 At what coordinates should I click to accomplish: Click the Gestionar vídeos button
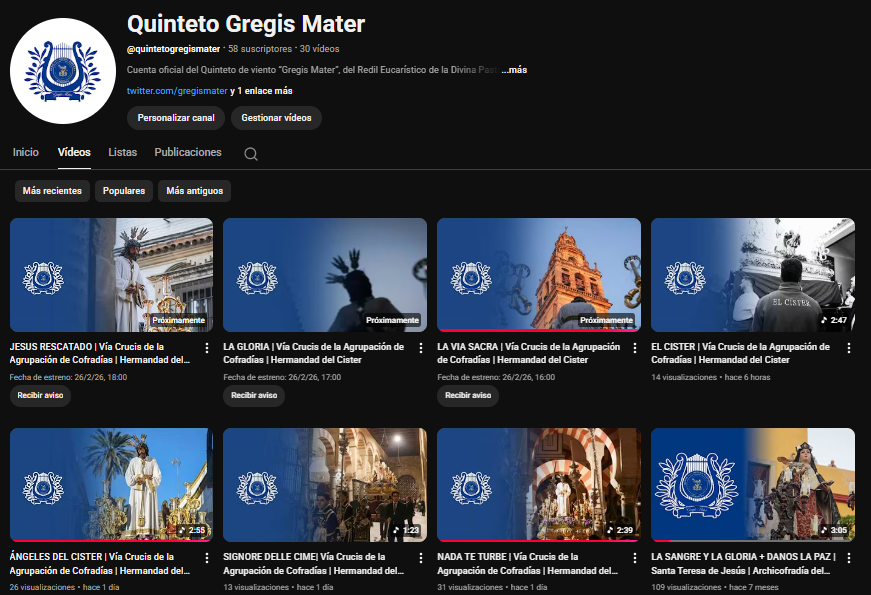point(277,118)
